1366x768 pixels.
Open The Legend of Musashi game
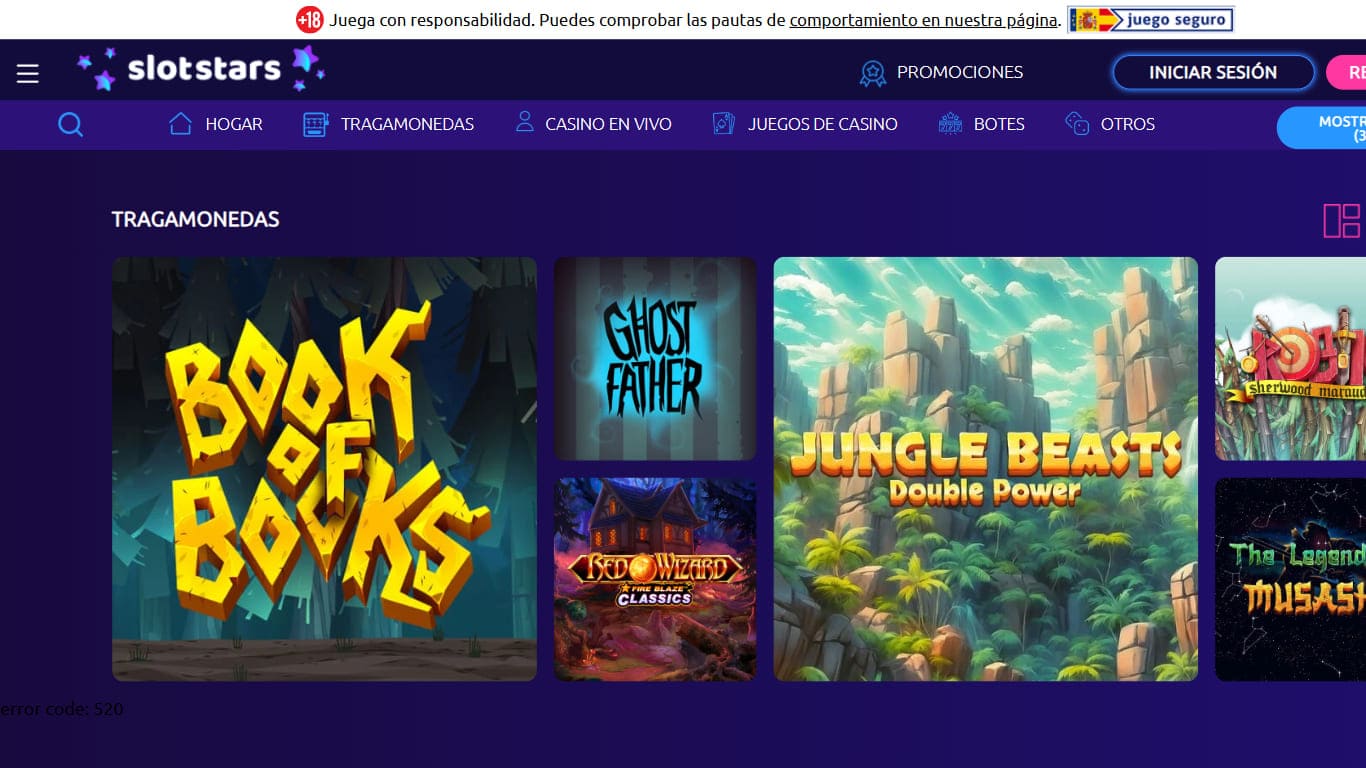click(1290, 579)
